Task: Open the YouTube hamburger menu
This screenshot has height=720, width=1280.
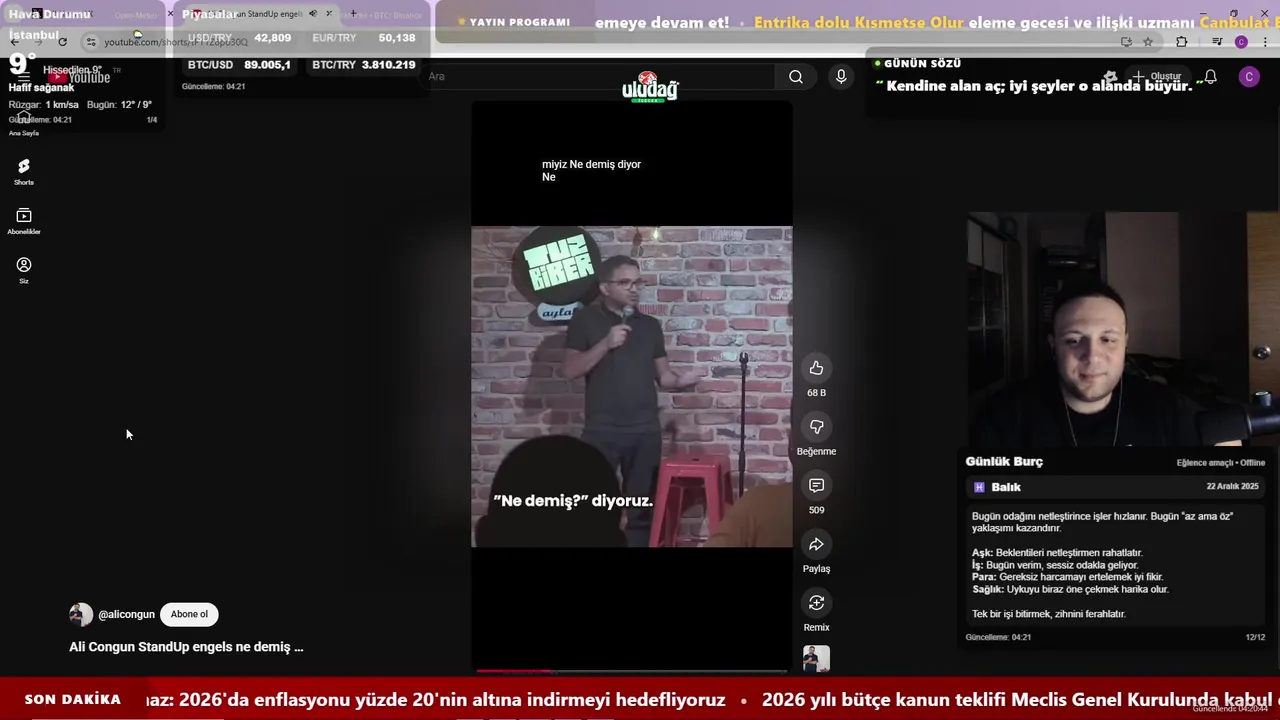Action: [x=23, y=77]
